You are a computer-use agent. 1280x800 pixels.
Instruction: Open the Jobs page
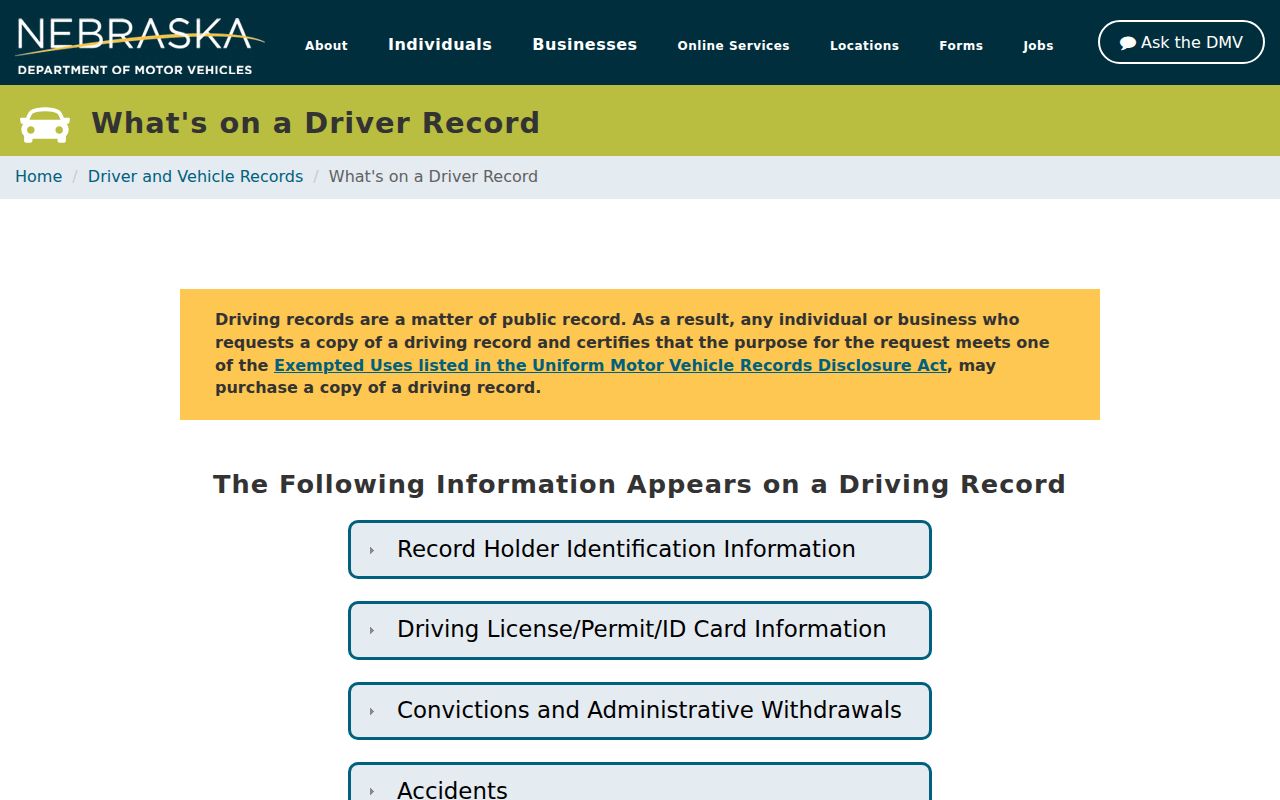[x=1038, y=45]
